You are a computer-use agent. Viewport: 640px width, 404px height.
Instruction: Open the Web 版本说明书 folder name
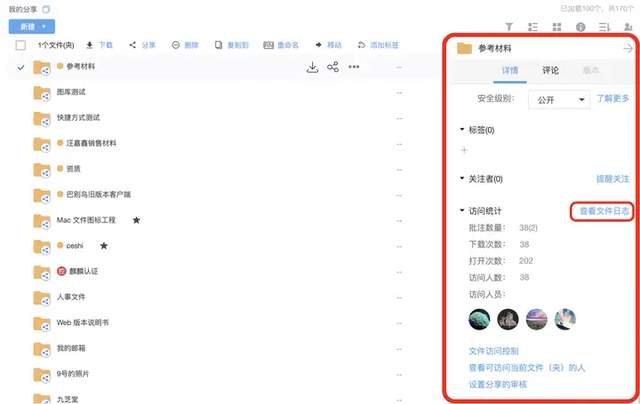(x=83, y=323)
